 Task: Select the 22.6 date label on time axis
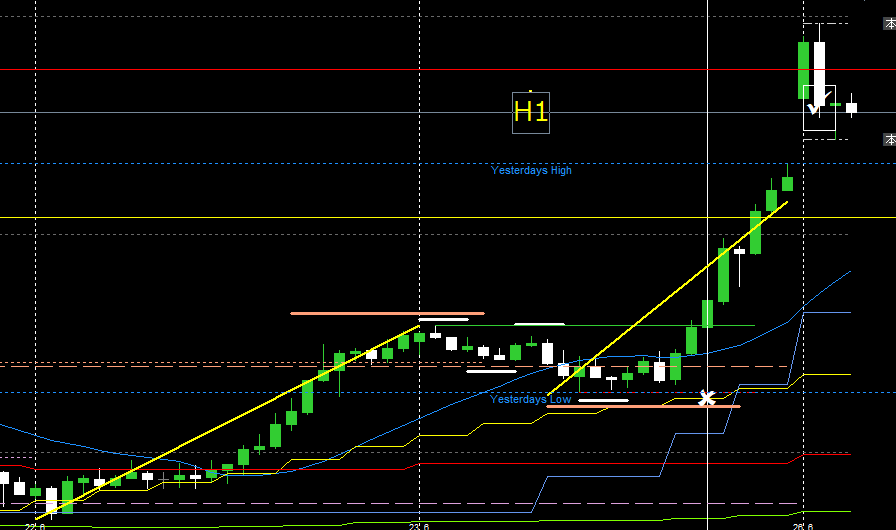coord(35,525)
